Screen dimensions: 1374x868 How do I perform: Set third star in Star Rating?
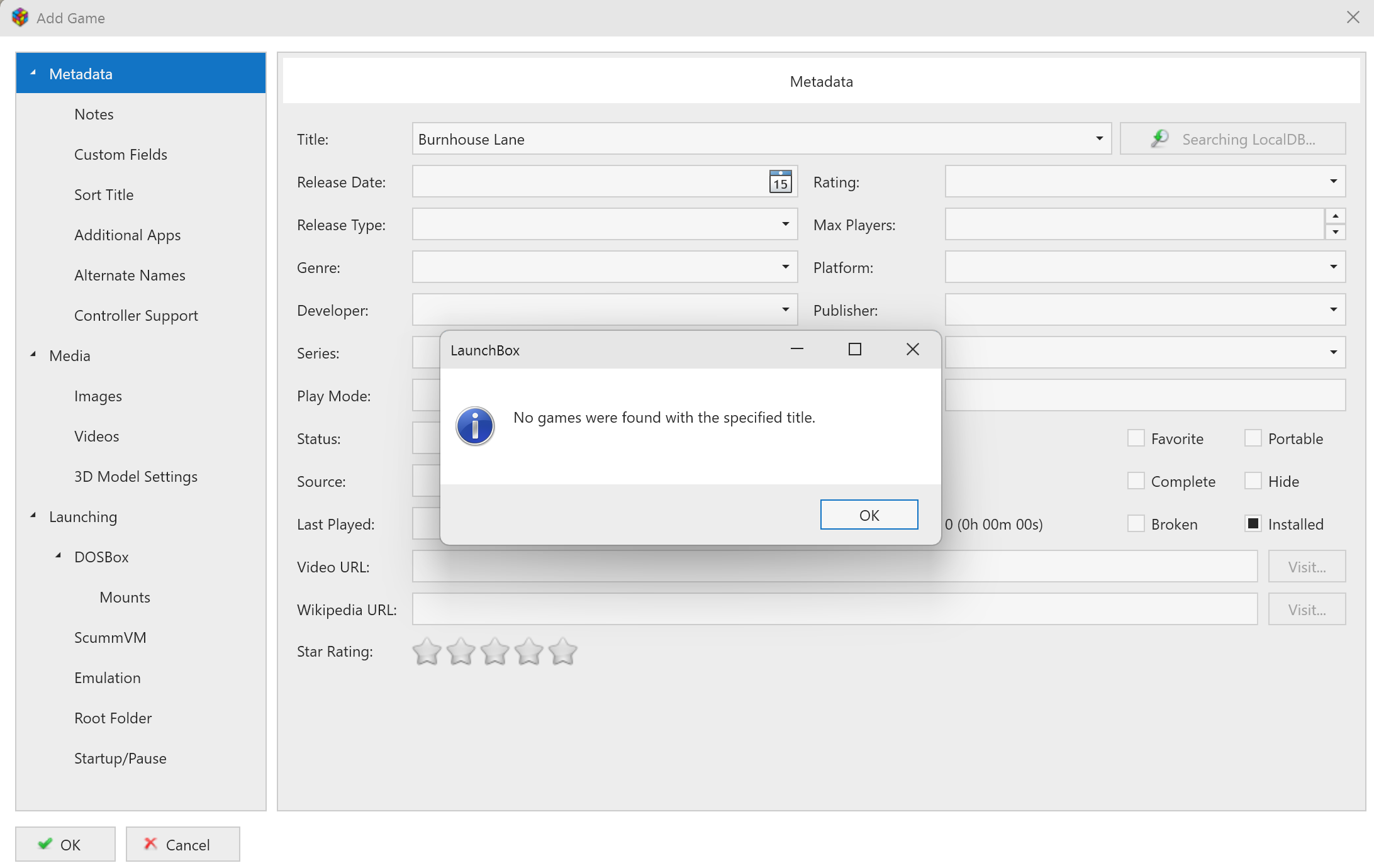(495, 652)
